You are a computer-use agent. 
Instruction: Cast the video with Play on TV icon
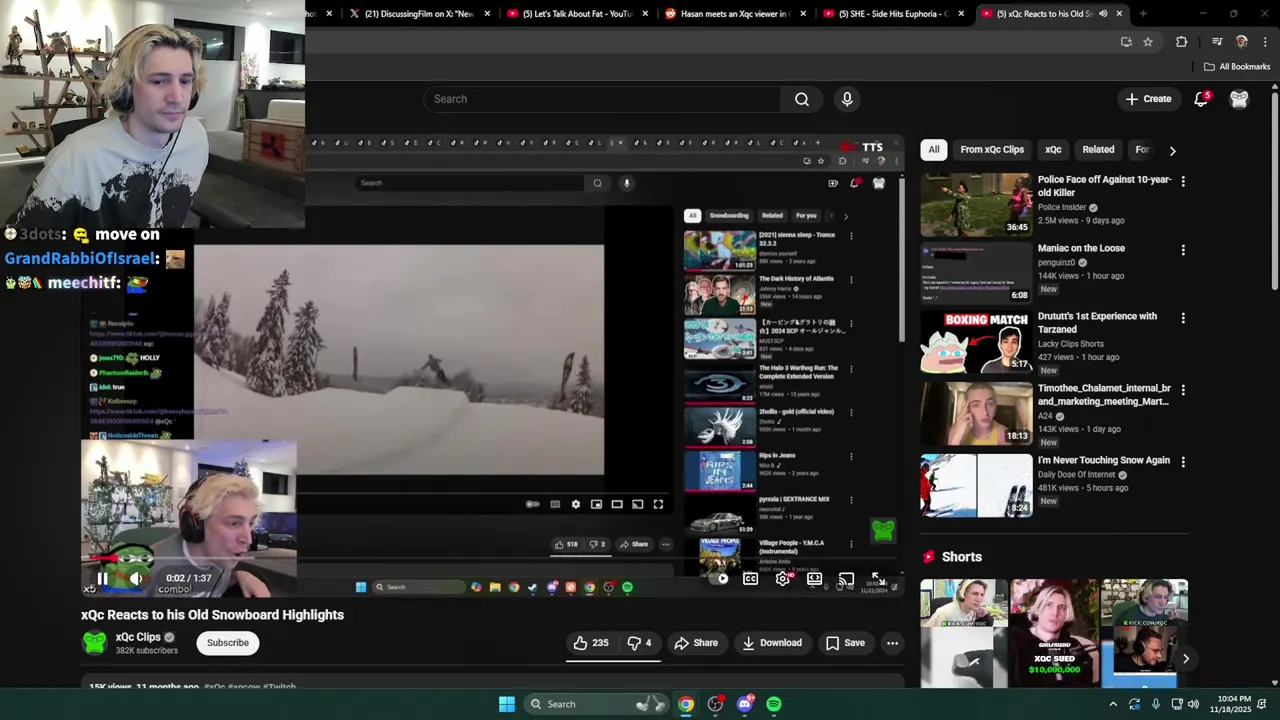(846, 578)
